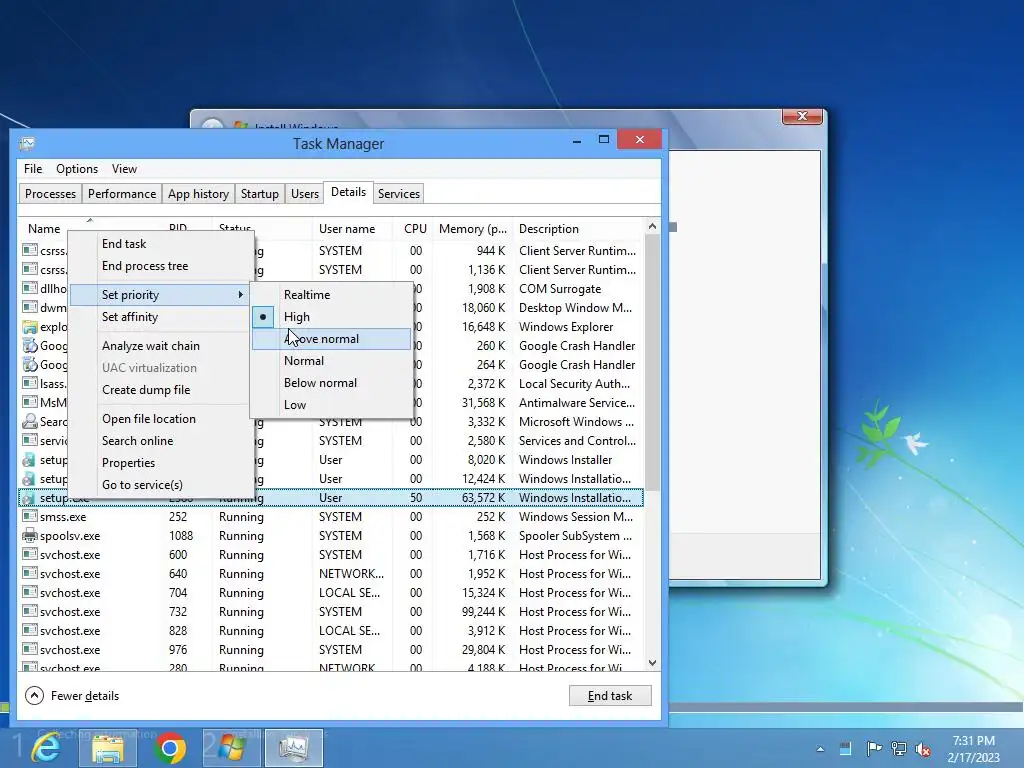
Task: Open the App history tab
Action: (199, 193)
